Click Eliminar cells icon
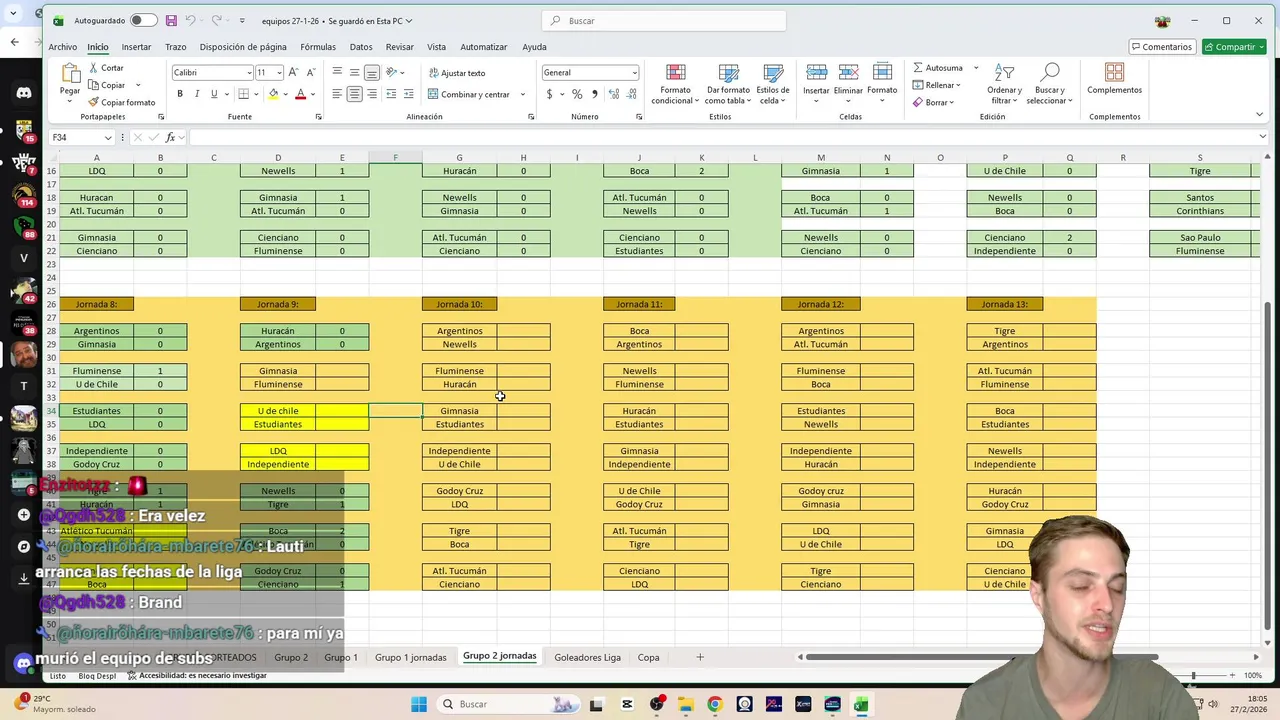 pyautogui.click(x=848, y=72)
